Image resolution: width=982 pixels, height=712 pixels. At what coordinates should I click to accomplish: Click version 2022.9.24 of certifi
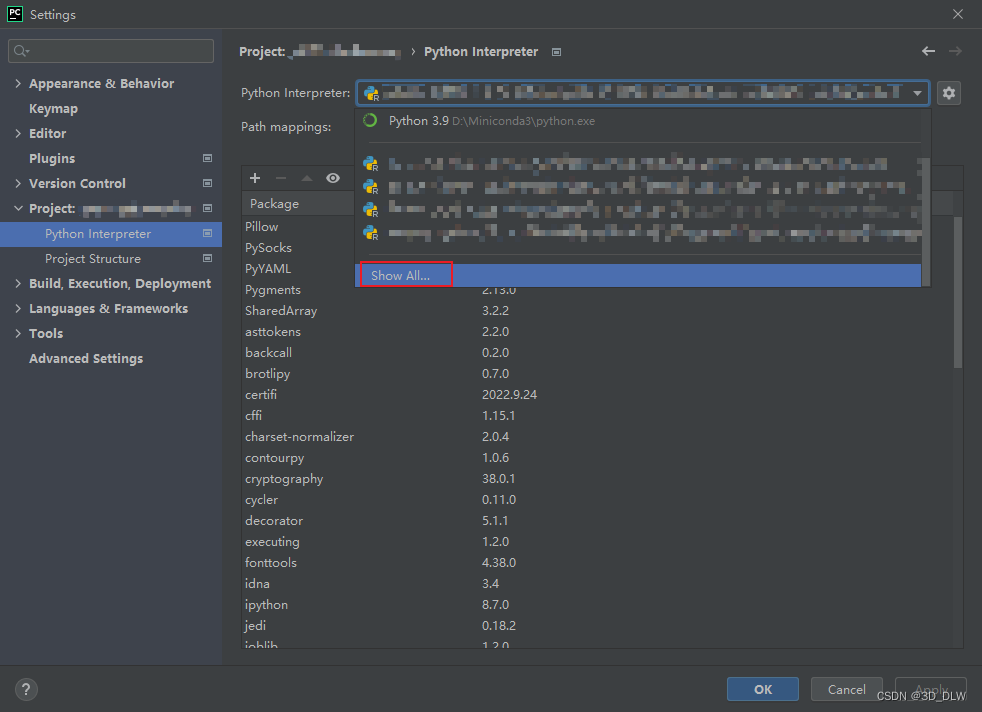(509, 395)
